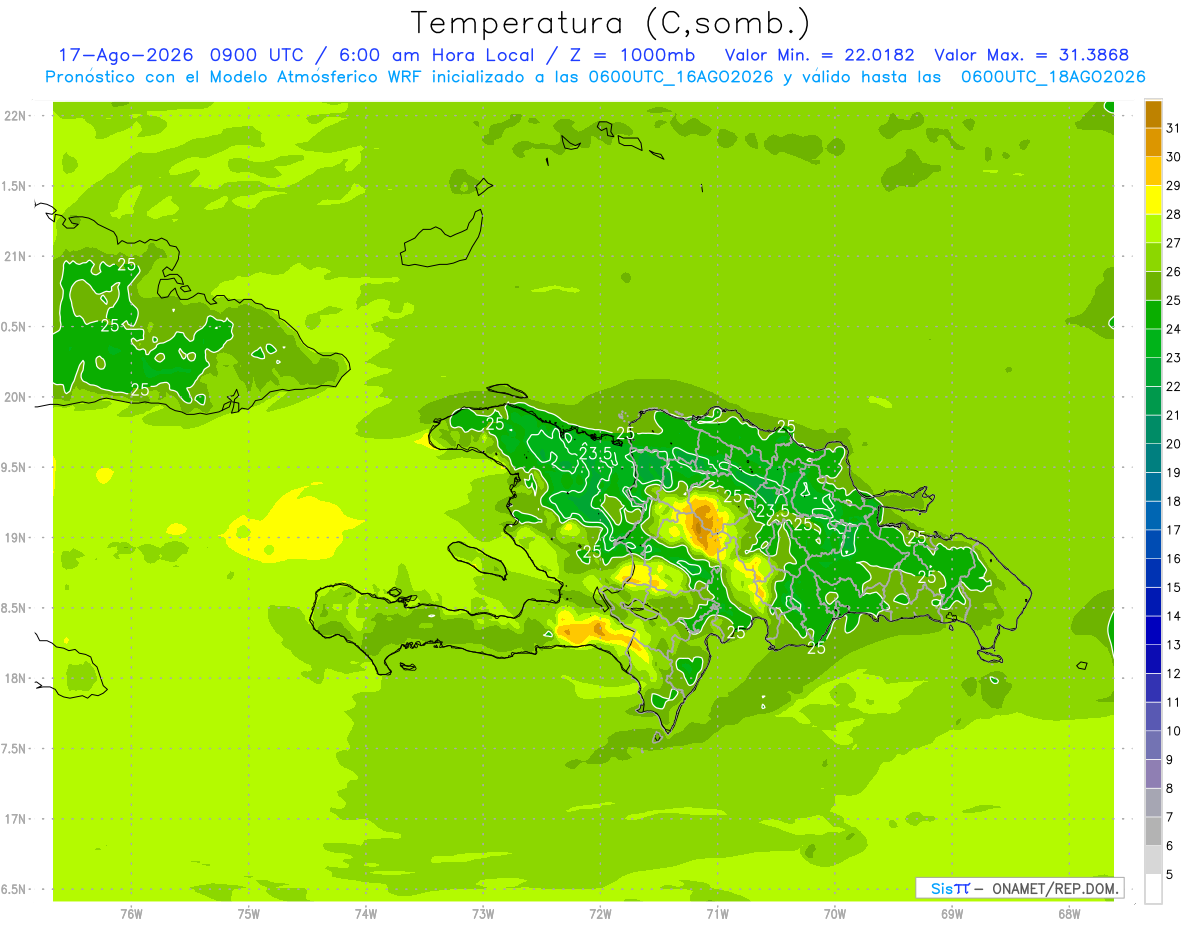Click the '73W' longitude axis label
The height and width of the screenshot is (927, 1200).
coord(483,914)
